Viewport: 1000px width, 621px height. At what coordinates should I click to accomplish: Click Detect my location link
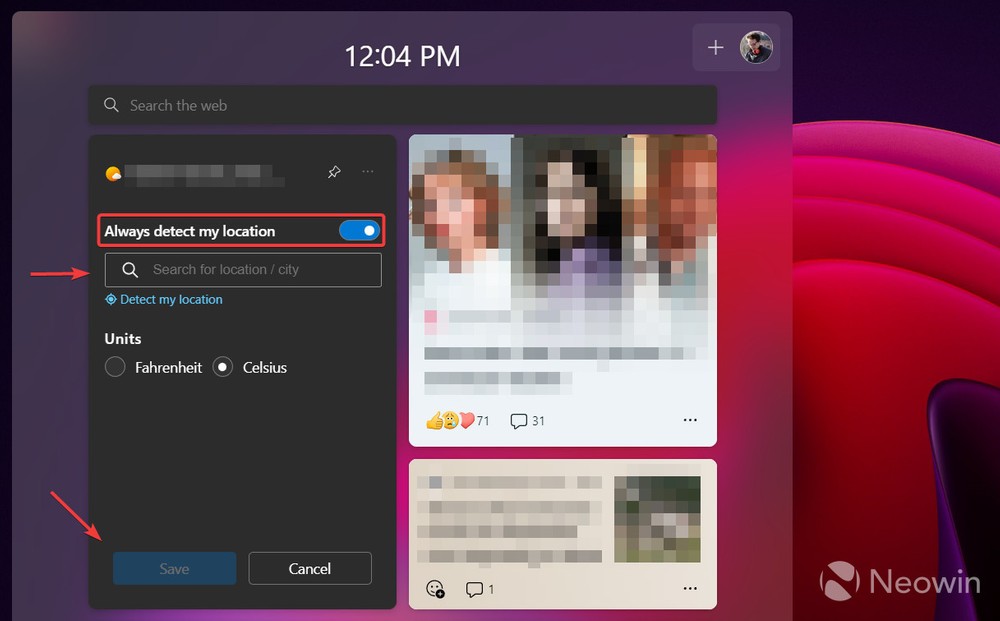(171, 299)
